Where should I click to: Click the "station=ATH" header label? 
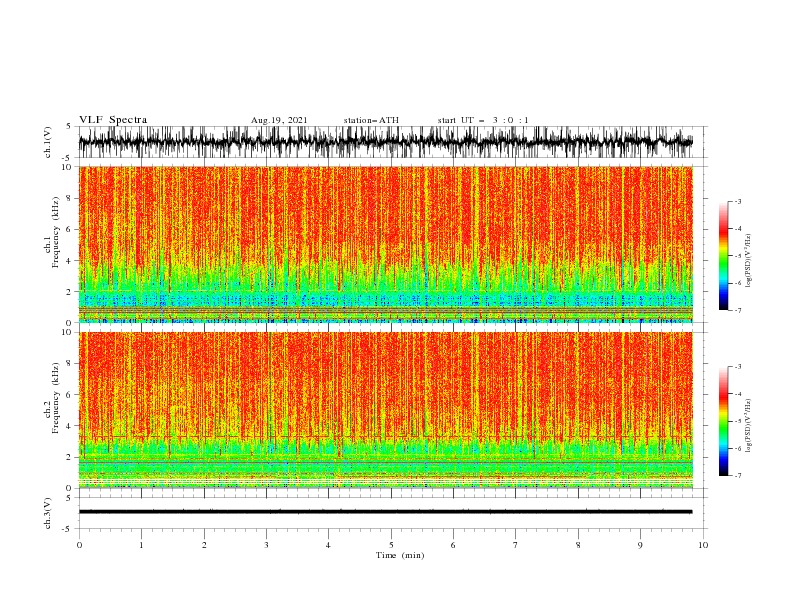(x=371, y=120)
